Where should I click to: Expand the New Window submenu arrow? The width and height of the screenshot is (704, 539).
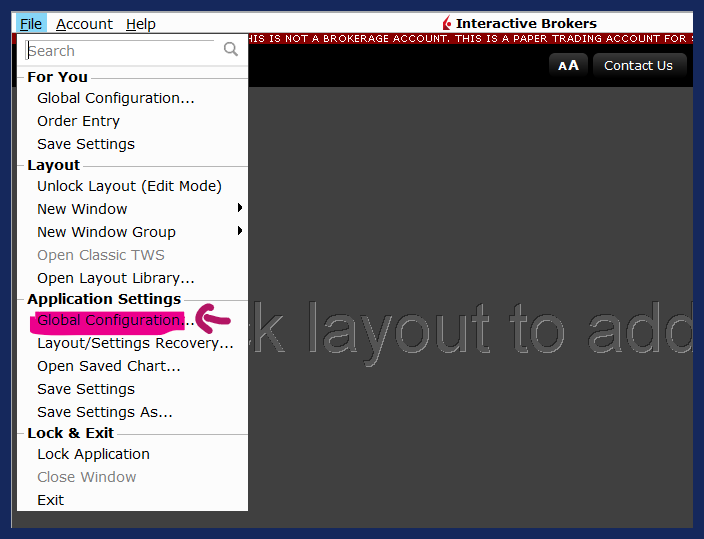click(240, 209)
